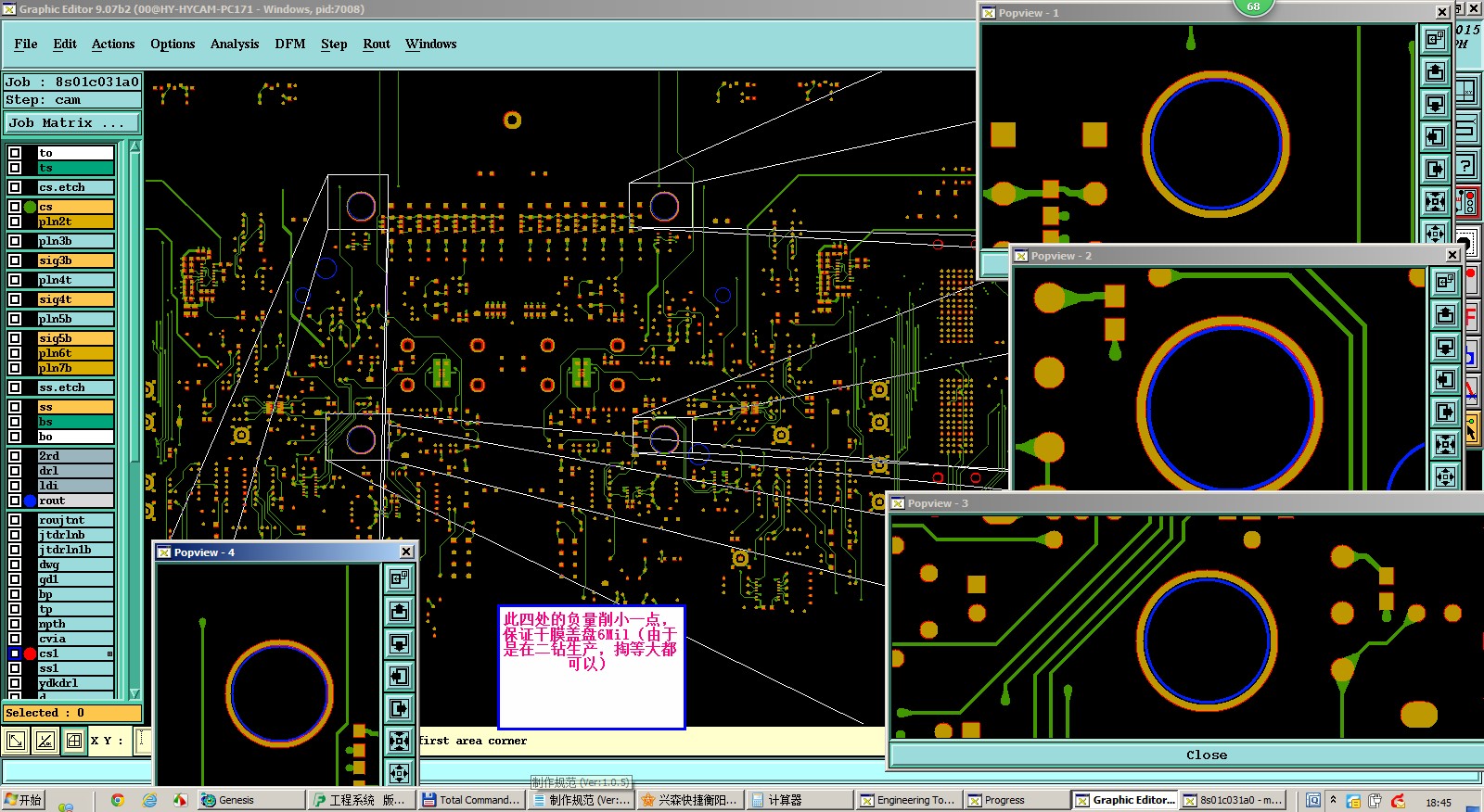
Task: Toggle checkbox for layer ss.etch
Action: 15,387
